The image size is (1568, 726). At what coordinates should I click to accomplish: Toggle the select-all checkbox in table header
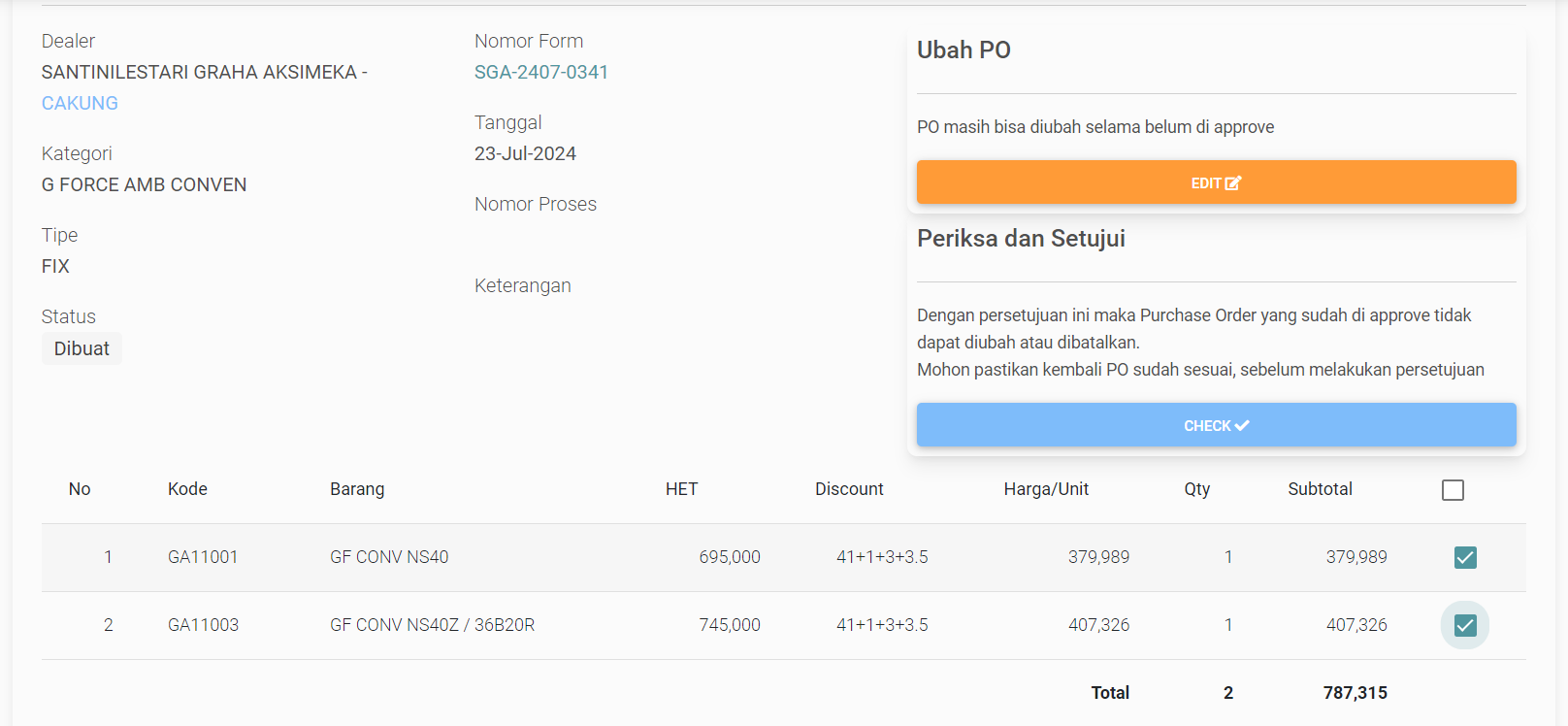click(x=1453, y=490)
